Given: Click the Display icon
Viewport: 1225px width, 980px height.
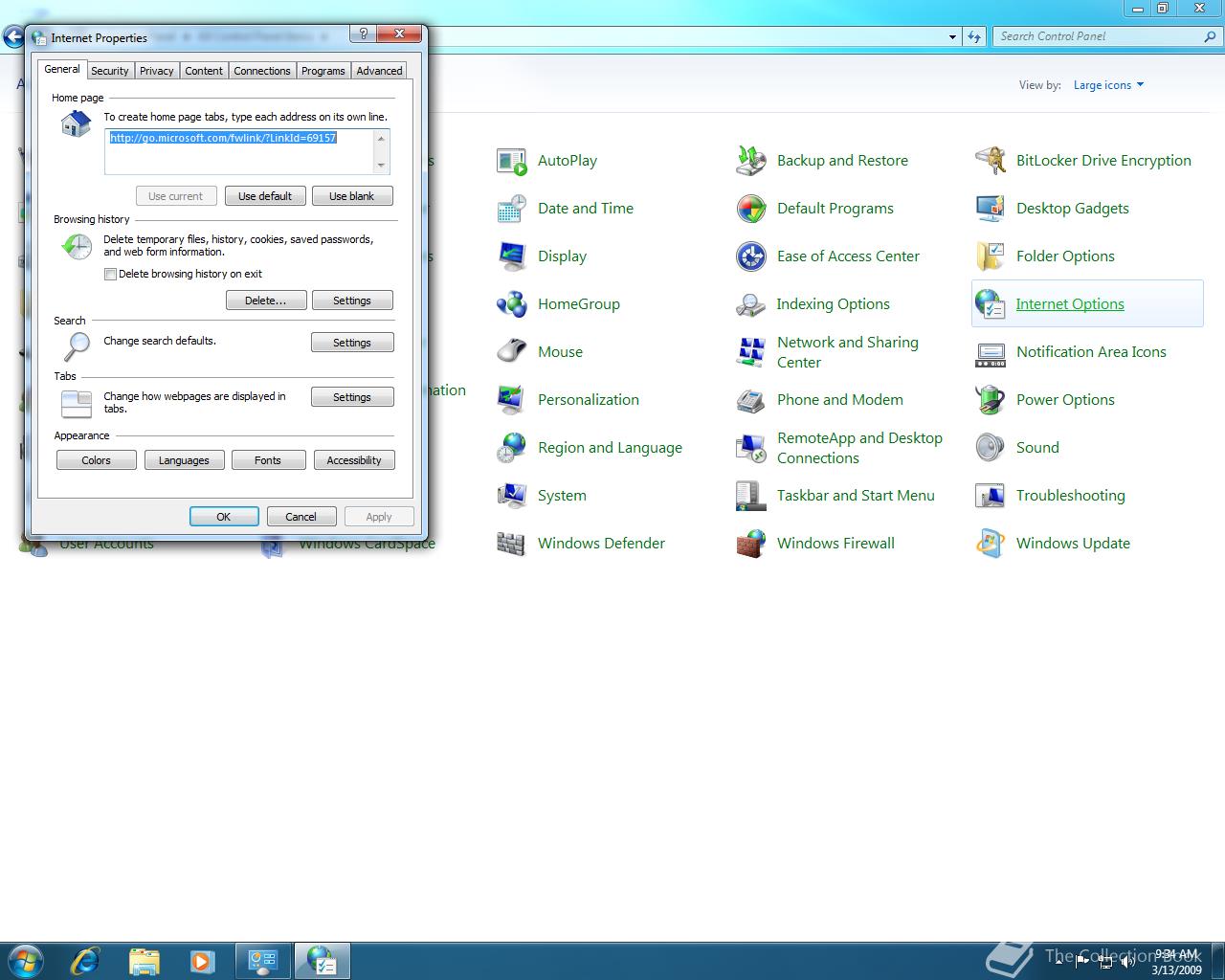Looking at the screenshot, I should 512,256.
